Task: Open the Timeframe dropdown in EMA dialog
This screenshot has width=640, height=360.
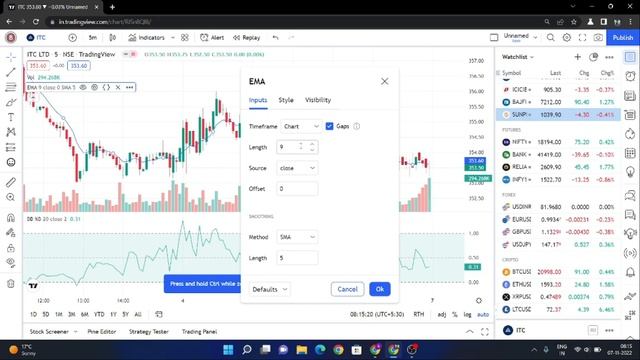Action: pos(301,127)
